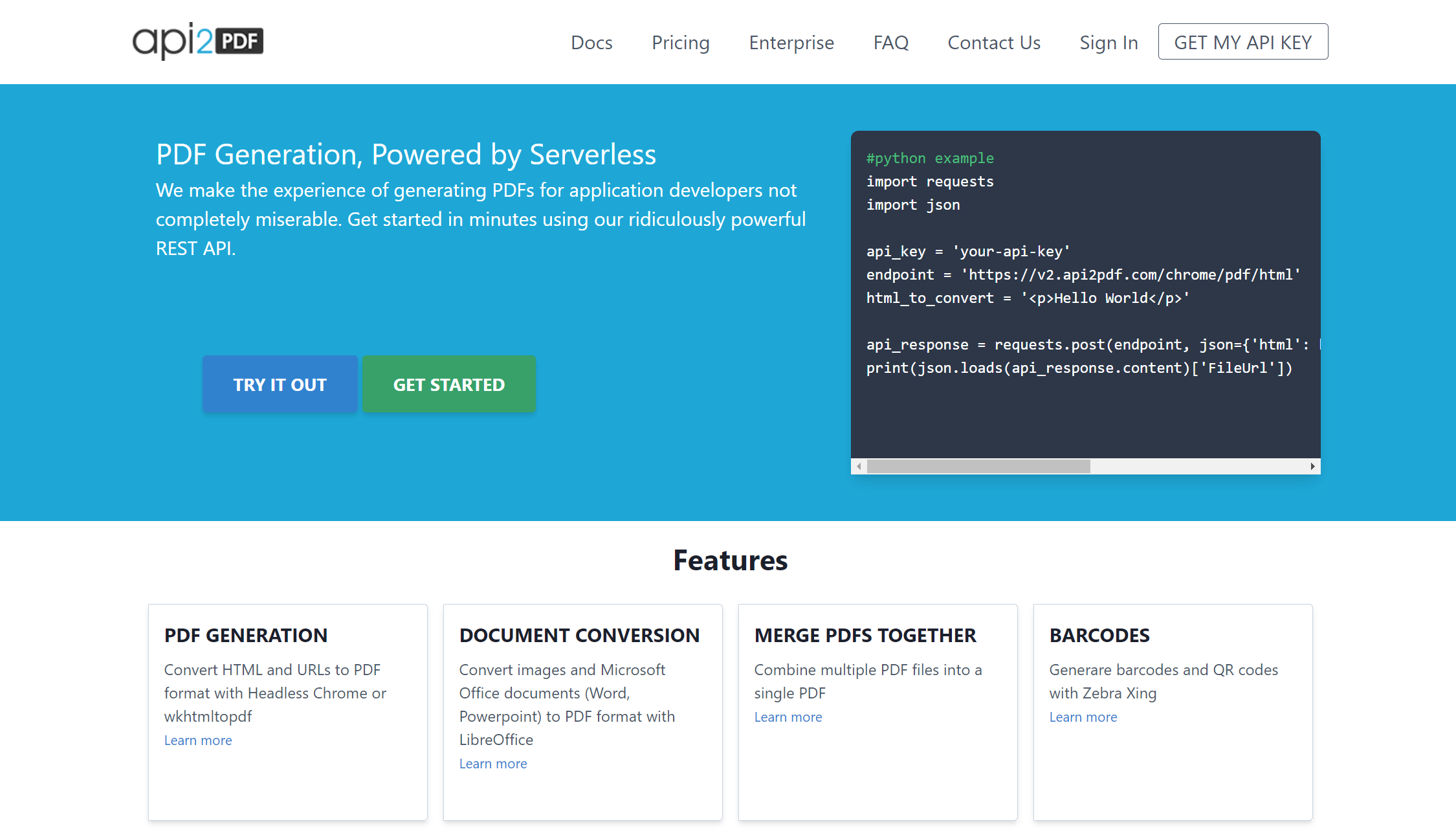The image size is (1456, 835).
Task: Click the html_to_convert code line
Action: pyautogui.click(x=1028, y=298)
